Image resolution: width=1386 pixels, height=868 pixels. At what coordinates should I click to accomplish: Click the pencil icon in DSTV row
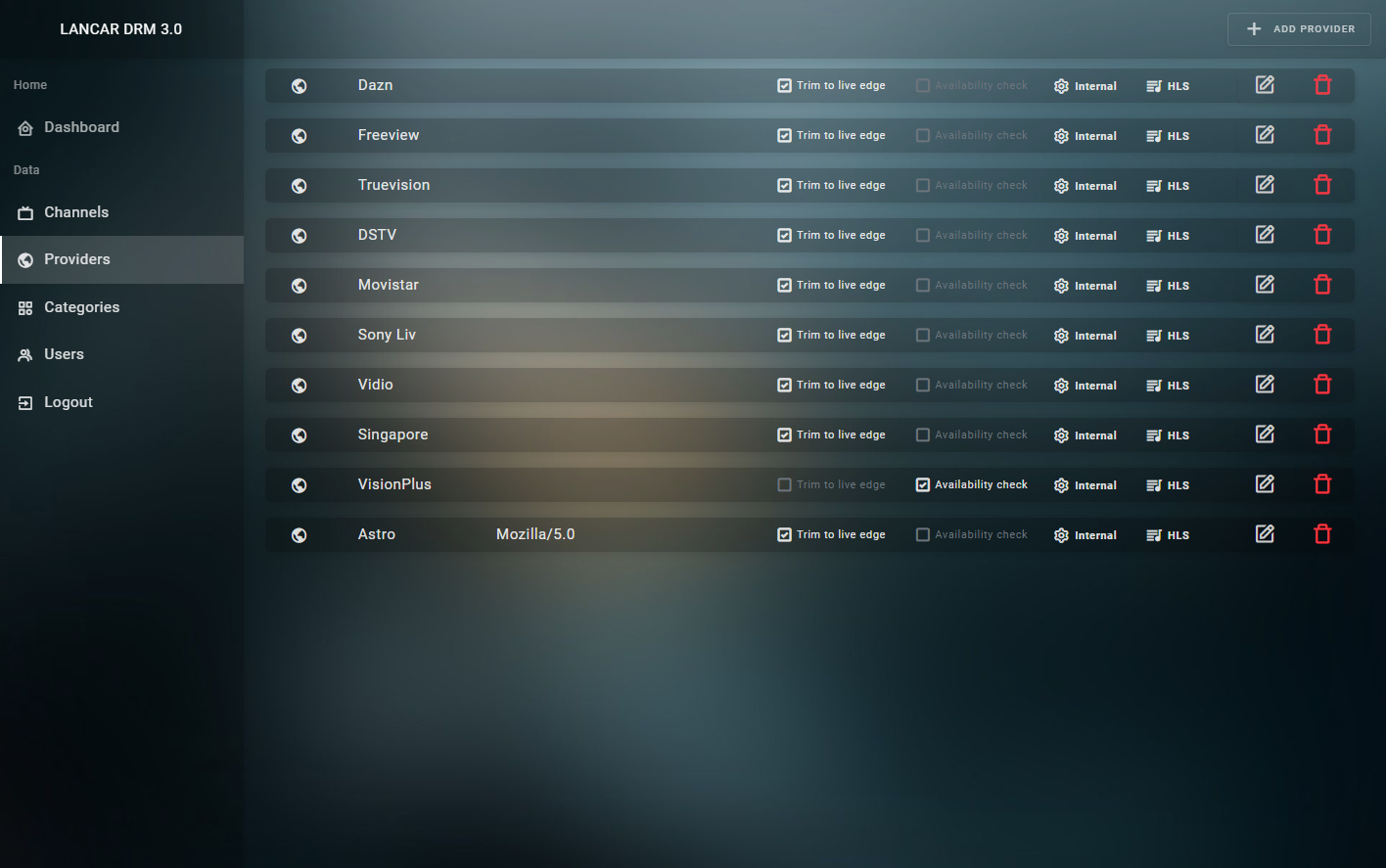1265,235
